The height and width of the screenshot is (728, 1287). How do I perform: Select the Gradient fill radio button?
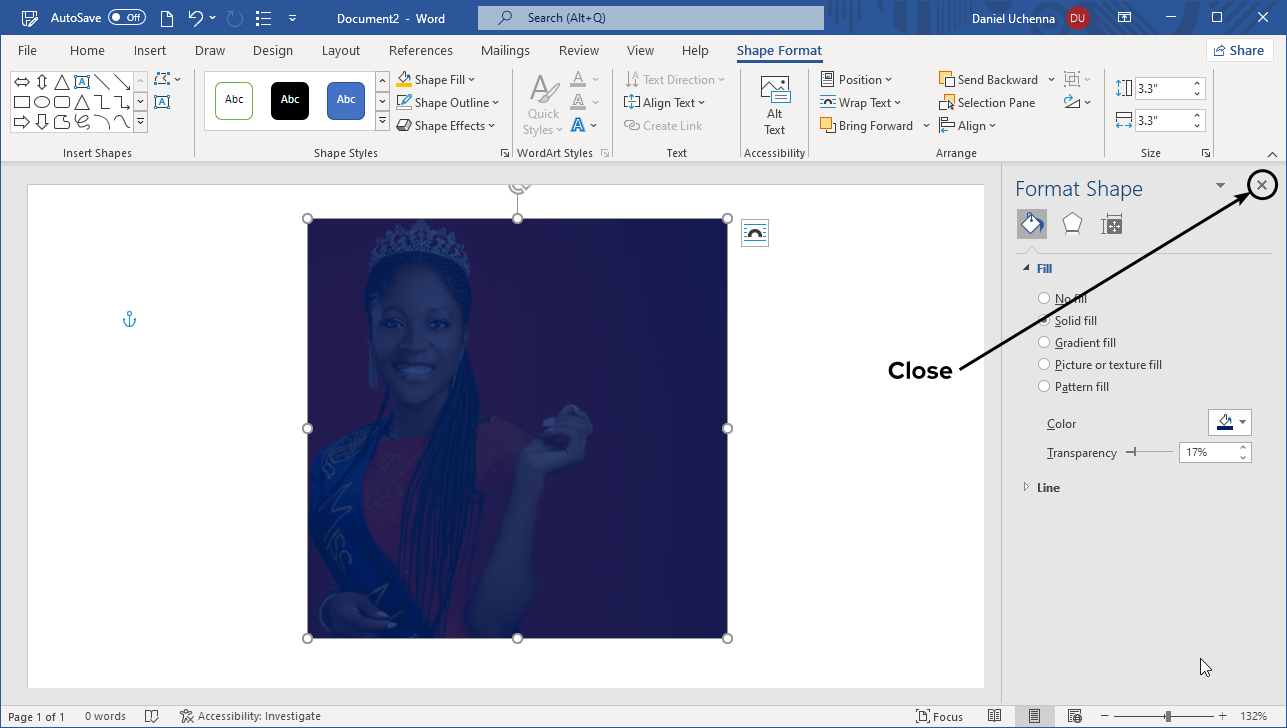1044,343
